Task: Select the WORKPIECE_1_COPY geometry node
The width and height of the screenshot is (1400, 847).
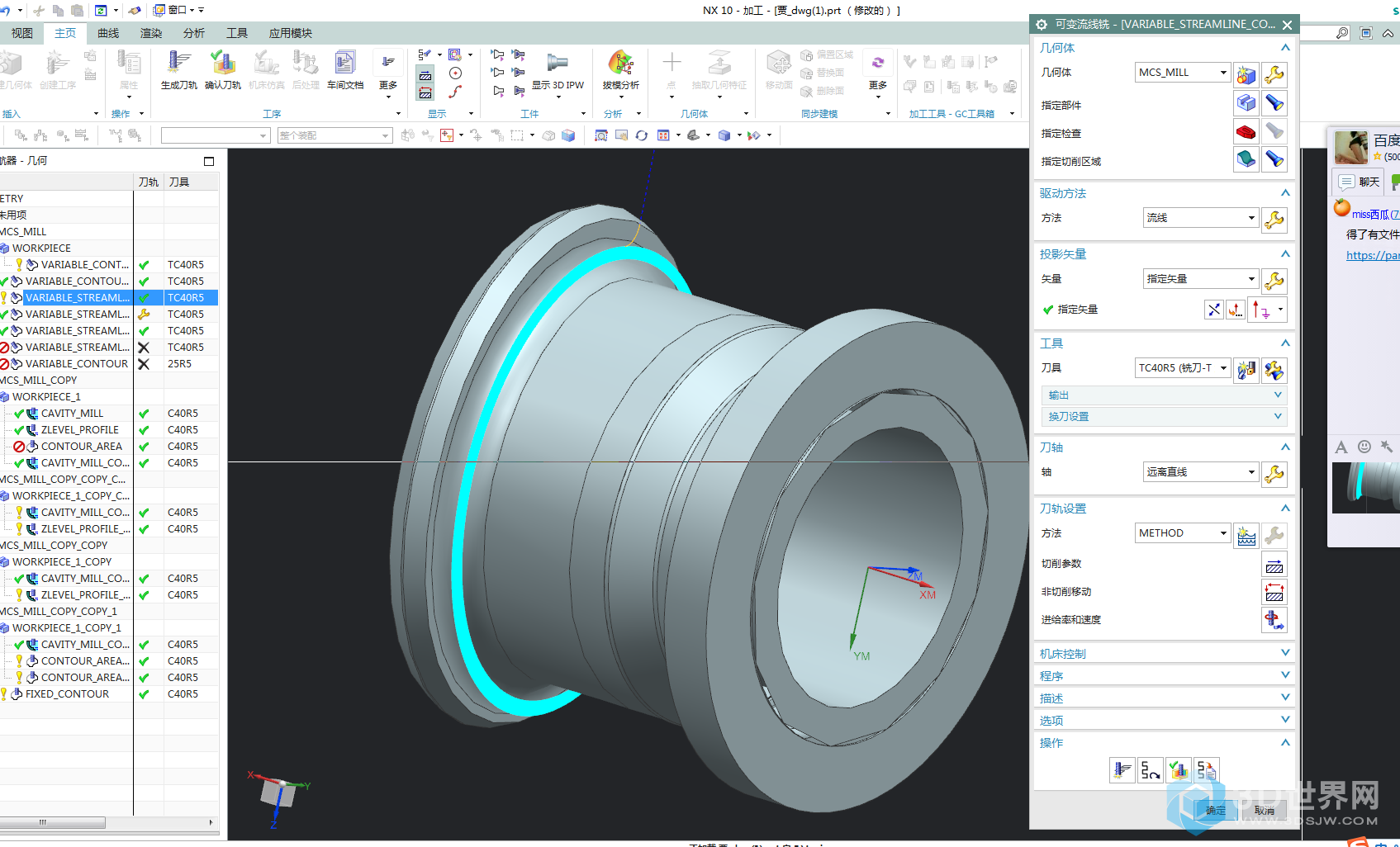Action: point(62,561)
